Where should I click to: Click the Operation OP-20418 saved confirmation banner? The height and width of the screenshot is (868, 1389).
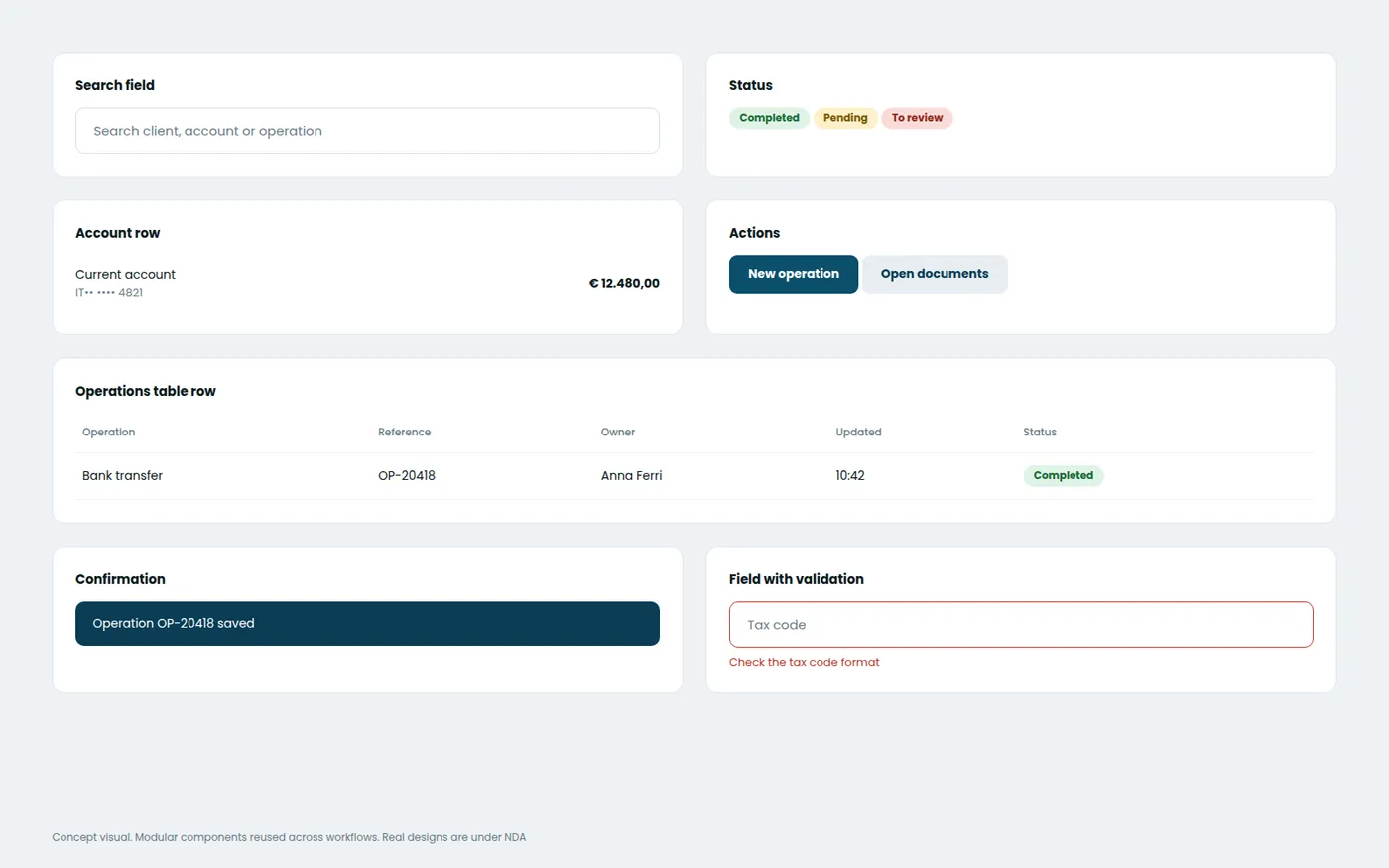367,624
